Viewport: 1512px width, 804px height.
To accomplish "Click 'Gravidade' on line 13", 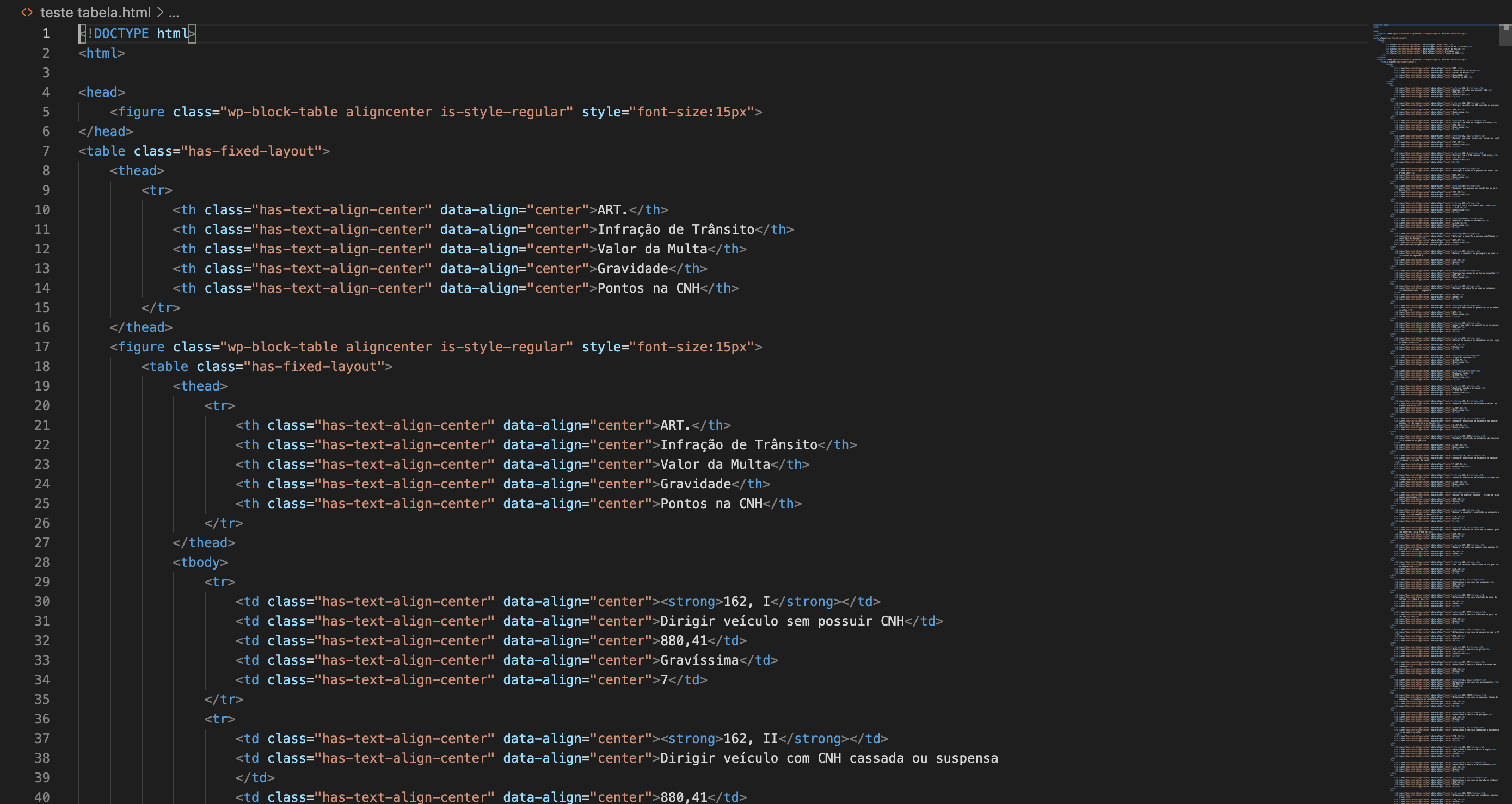I will pyautogui.click(x=633, y=269).
